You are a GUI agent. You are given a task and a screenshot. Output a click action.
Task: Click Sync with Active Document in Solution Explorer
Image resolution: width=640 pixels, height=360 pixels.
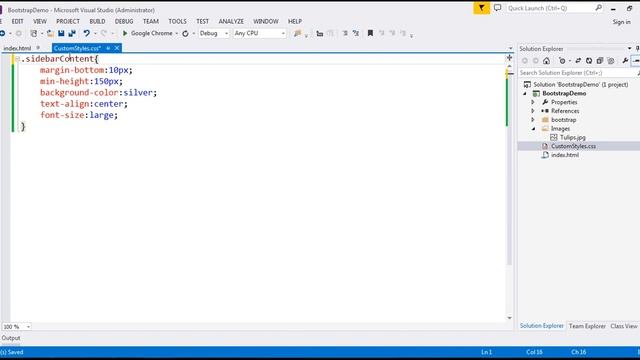578,61
